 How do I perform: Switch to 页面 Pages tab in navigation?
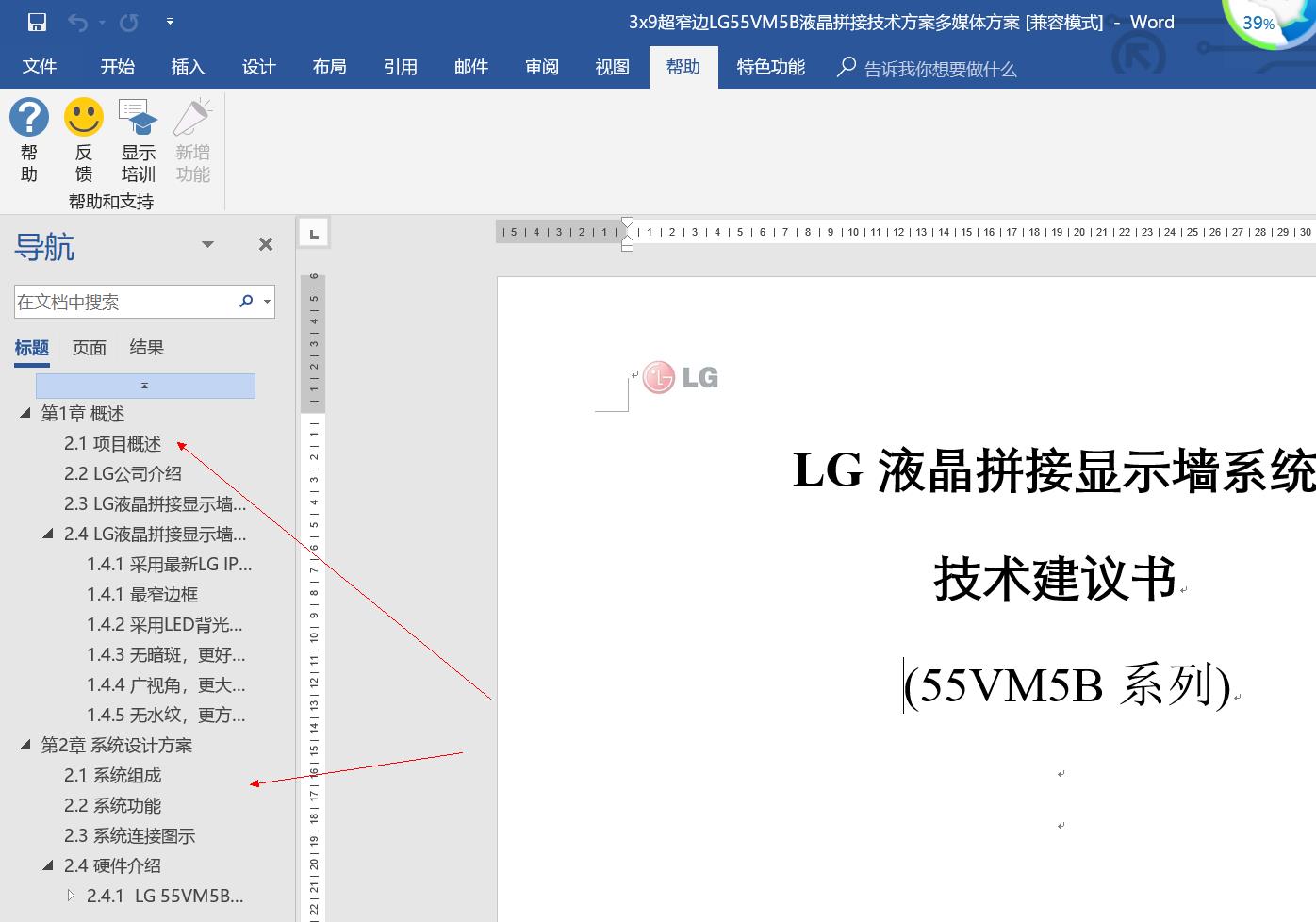(90, 348)
